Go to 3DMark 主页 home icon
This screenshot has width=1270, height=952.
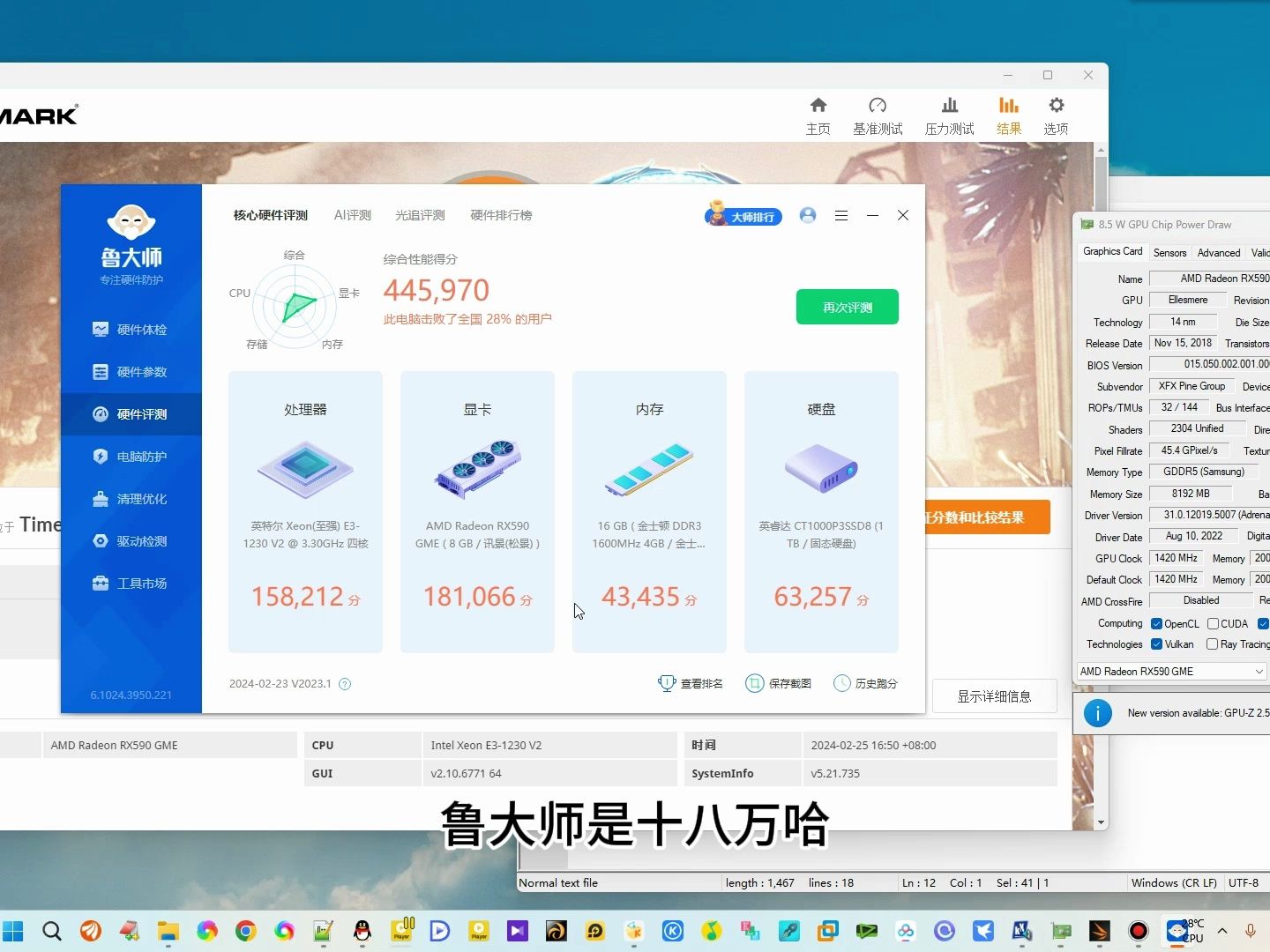point(818,106)
